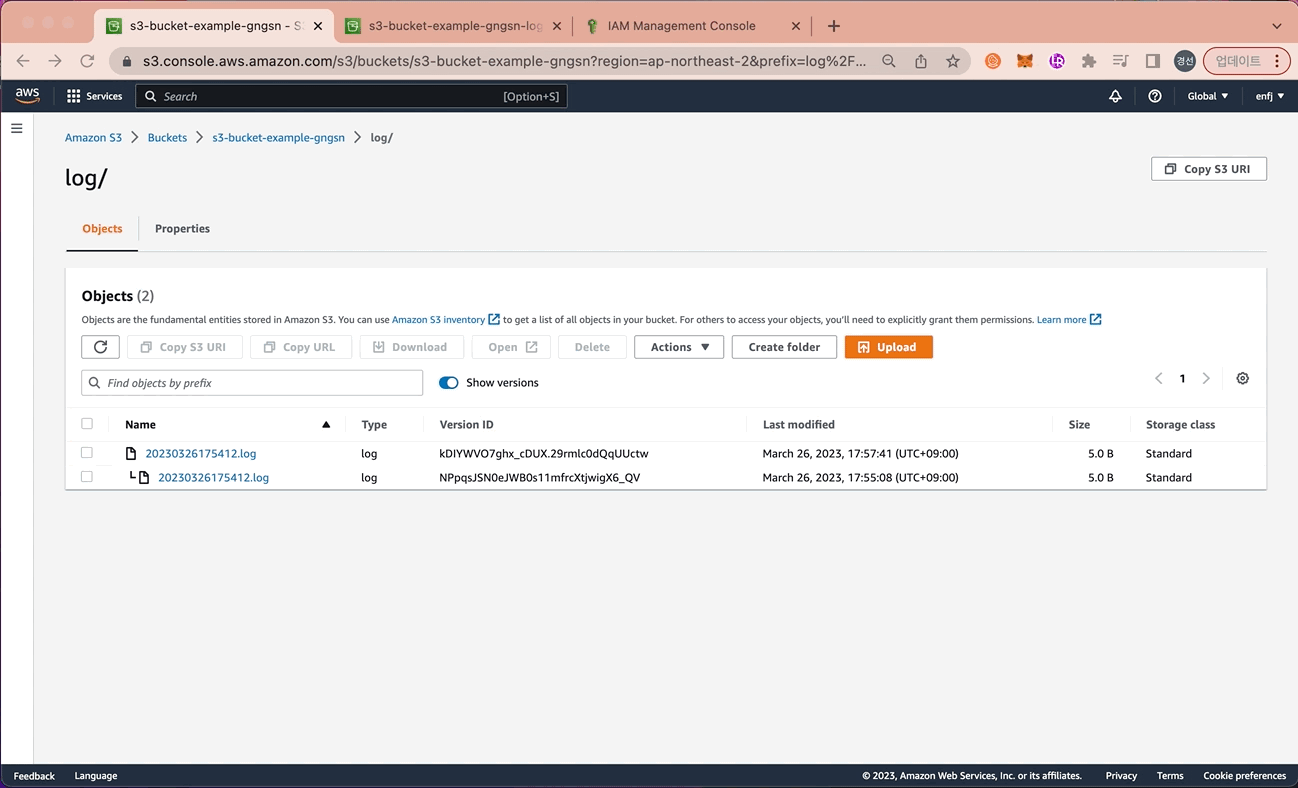1298x788 pixels.
Task: Click the browser forward arrow
Action: point(55,61)
